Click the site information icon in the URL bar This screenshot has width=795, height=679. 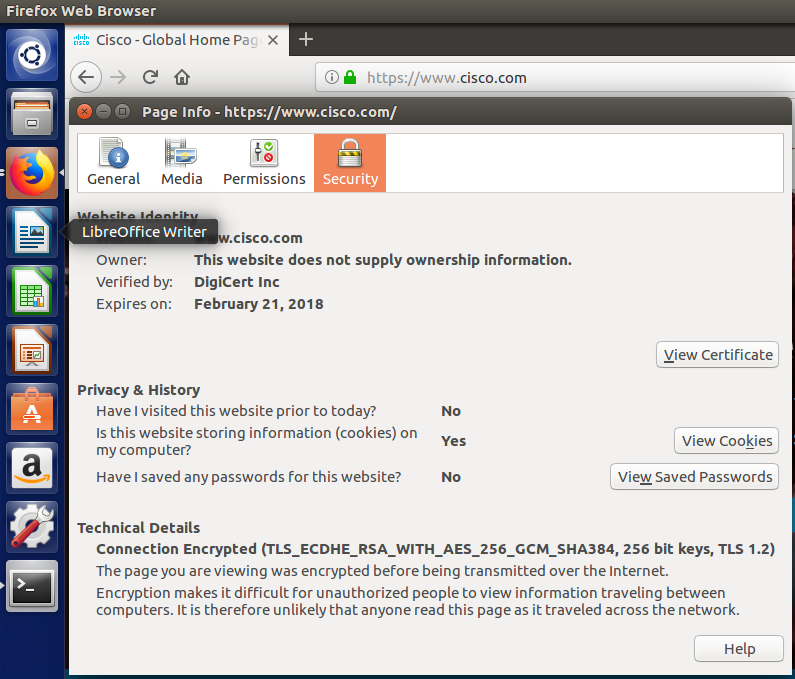[332, 78]
